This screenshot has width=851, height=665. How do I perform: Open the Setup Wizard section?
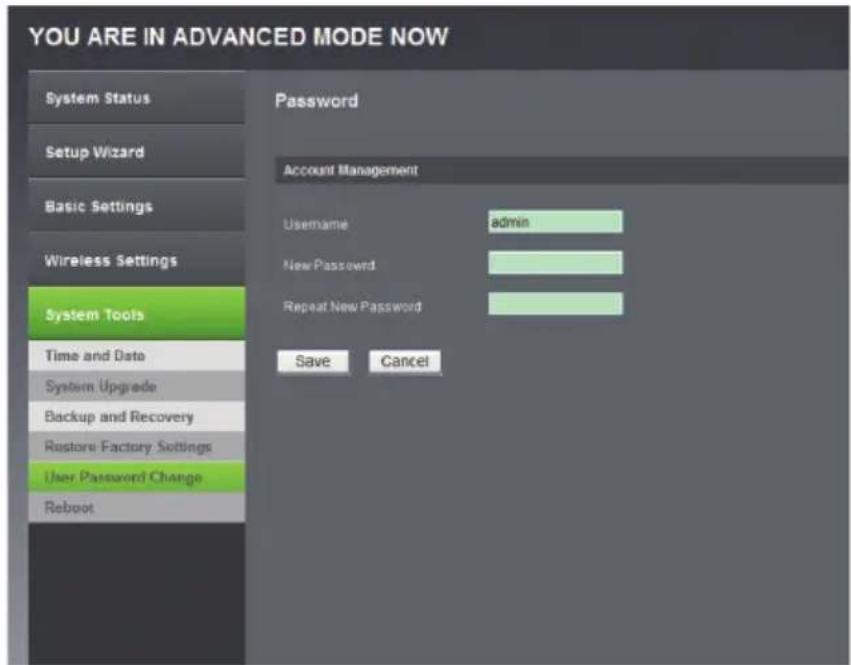[136, 152]
